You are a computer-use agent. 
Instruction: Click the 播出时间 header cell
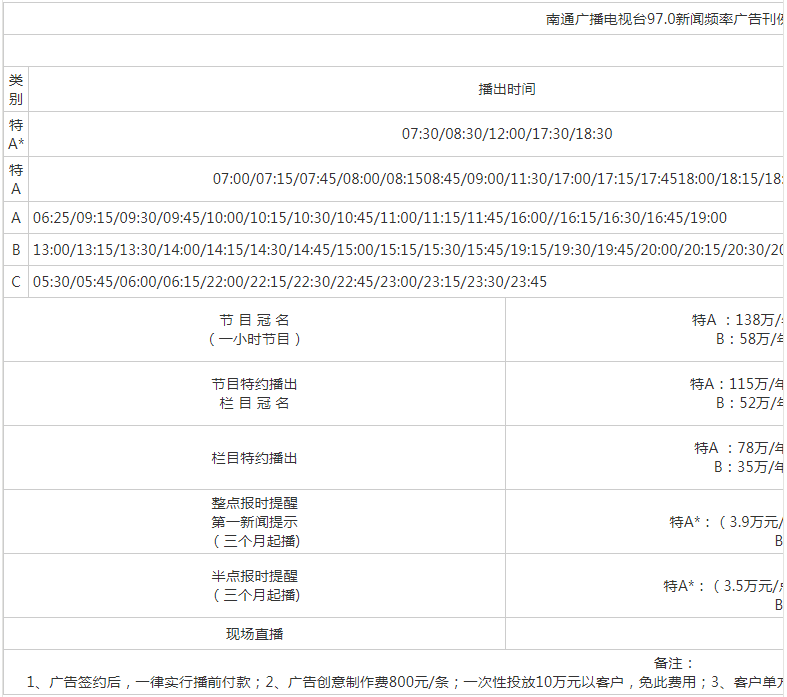[x=507, y=89]
